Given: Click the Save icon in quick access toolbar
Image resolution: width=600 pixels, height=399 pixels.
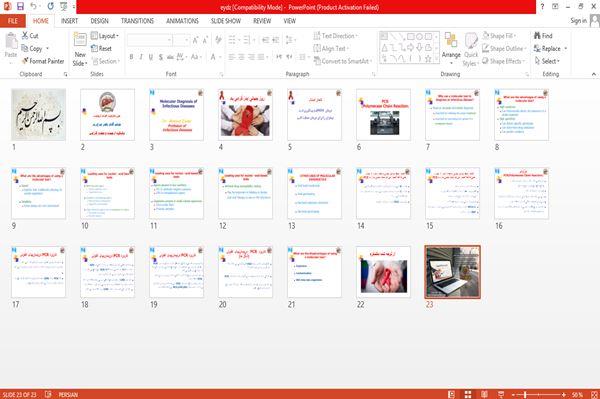Looking at the screenshot, I should [x=20, y=6].
